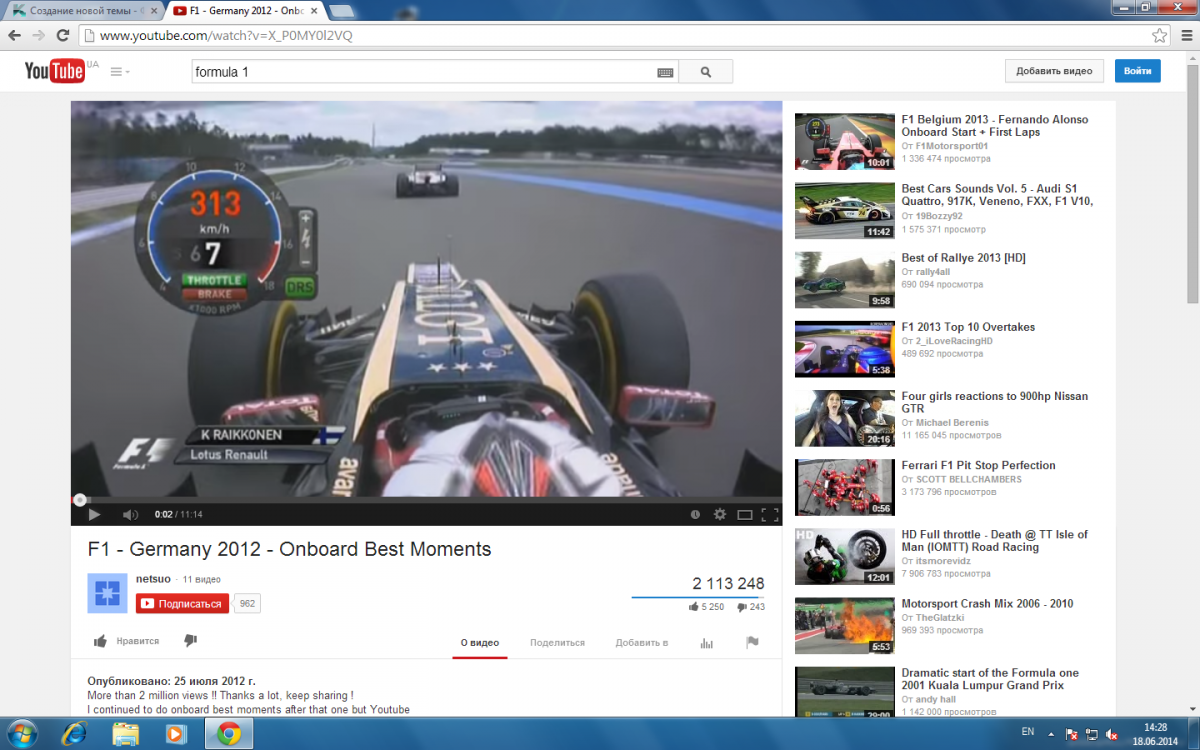Viewport: 1200px width, 750px height.
Task: Click the report flag icon
Action: [753, 643]
